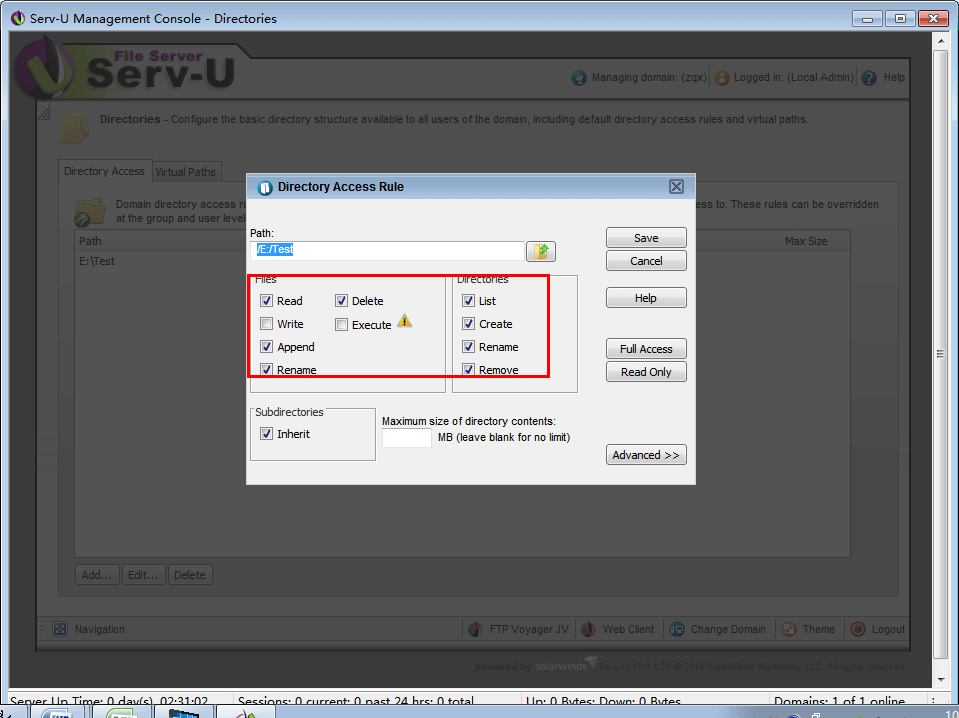959x718 pixels.
Task: Click the Web Client icon
Action: pyautogui.click(x=588, y=629)
